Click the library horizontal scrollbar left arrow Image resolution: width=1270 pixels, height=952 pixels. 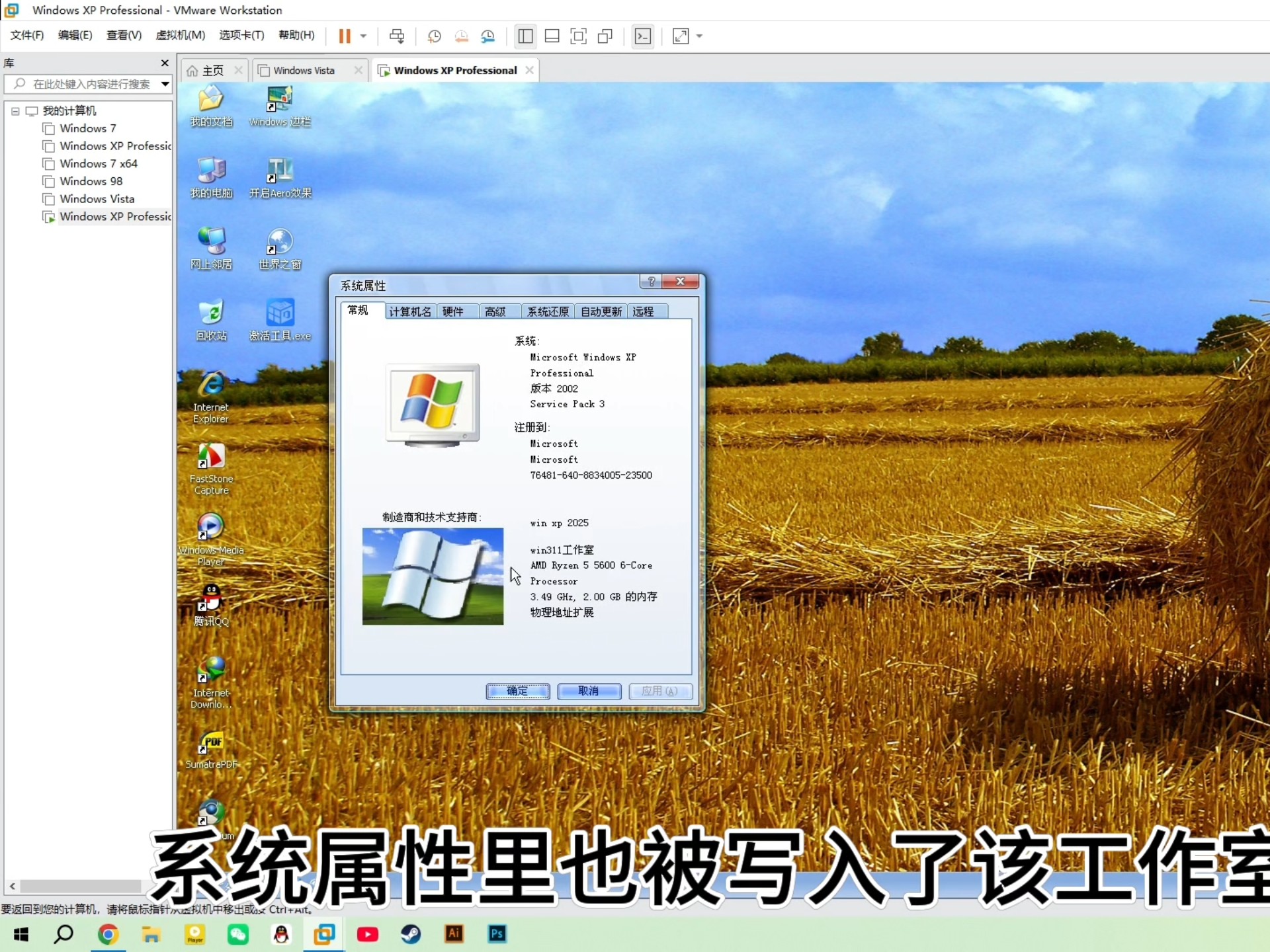click(12, 886)
